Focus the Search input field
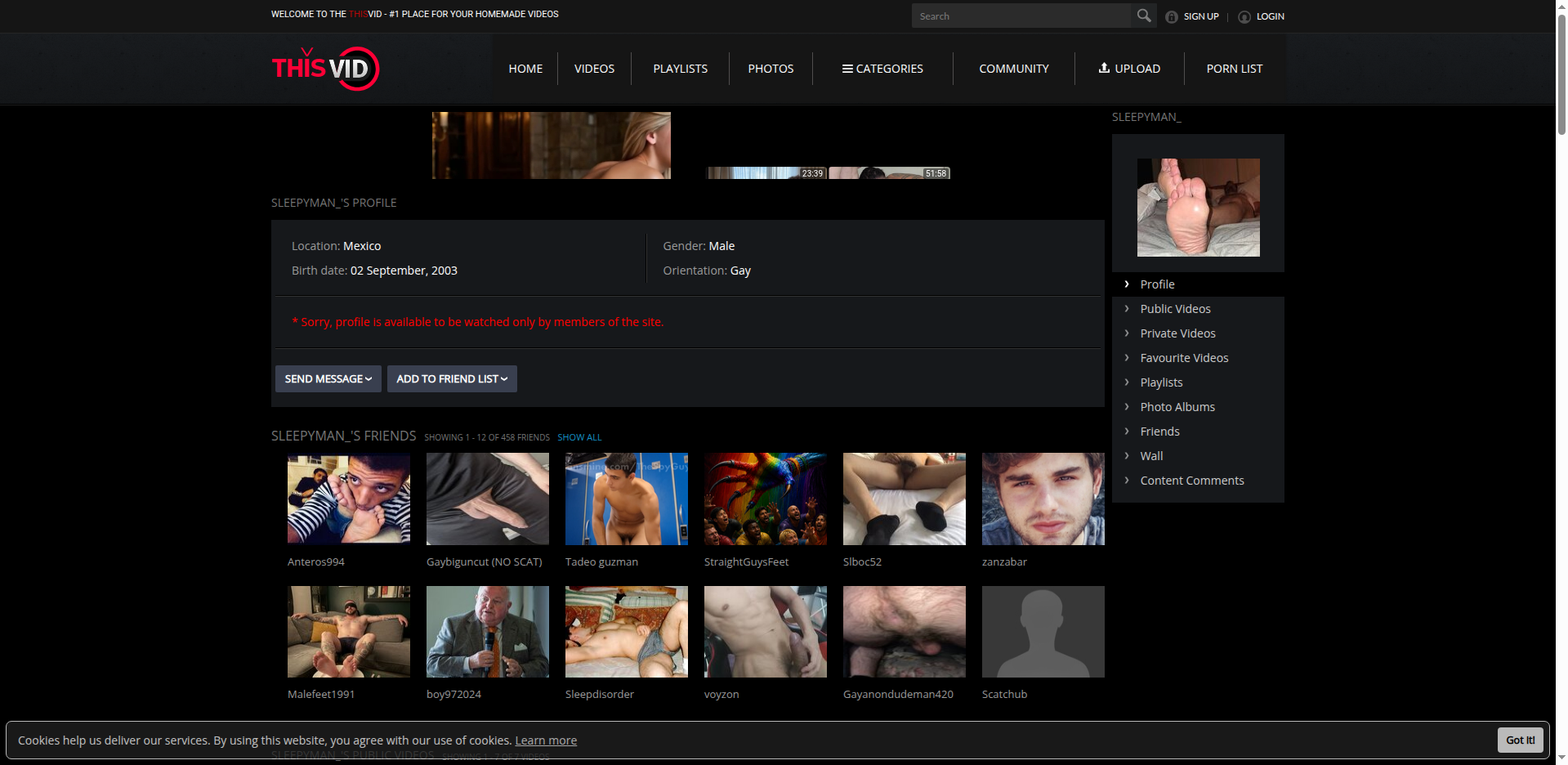The height and width of the screenshot is (765, 1568). click(1021, 16)
